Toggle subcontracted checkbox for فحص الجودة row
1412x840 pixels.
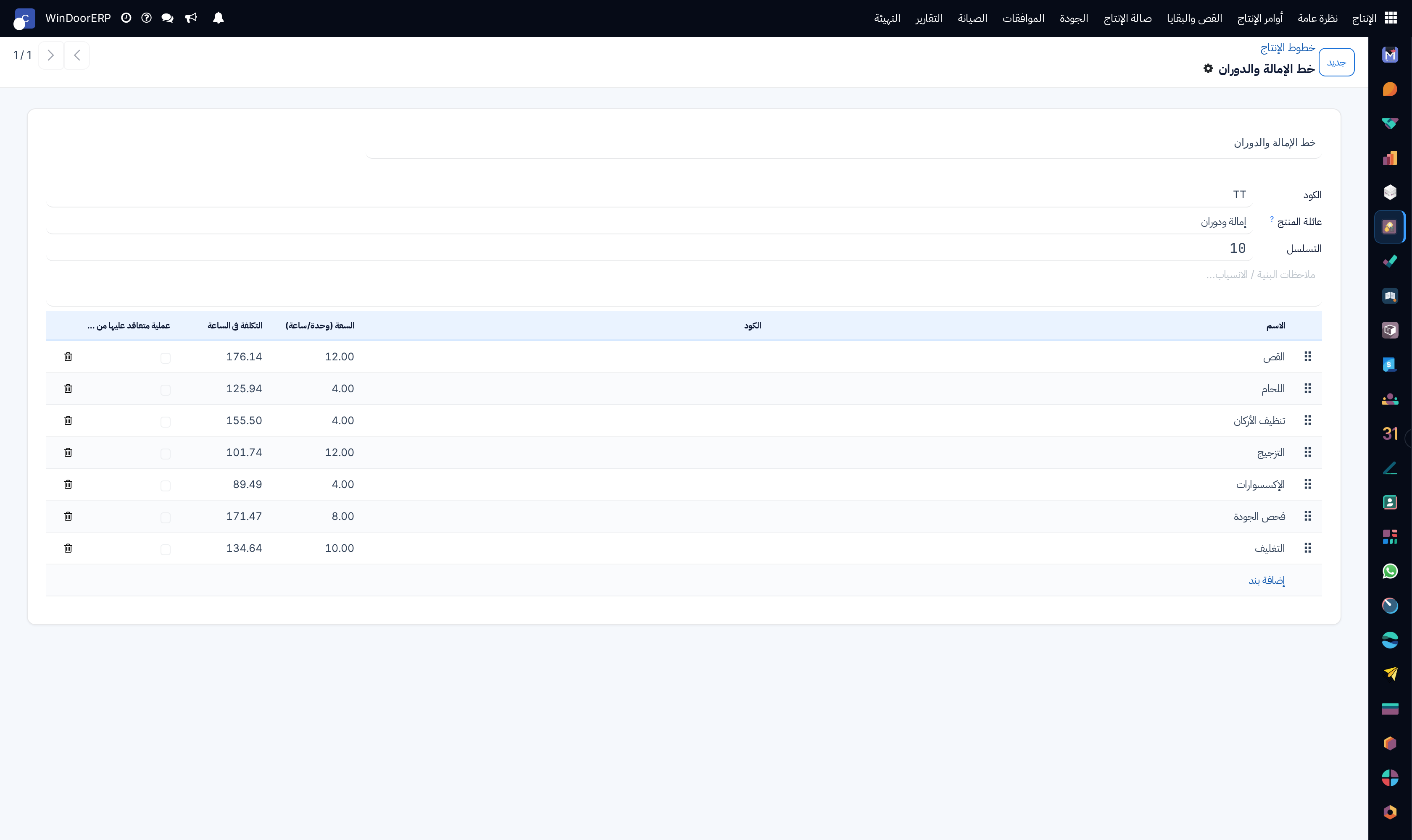point(166,517)
